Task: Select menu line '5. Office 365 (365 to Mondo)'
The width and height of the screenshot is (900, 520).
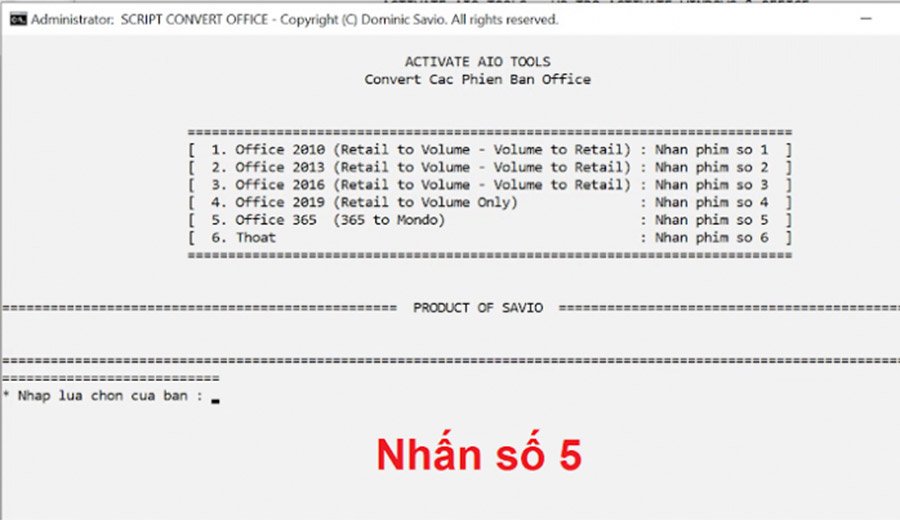Action: pos(490,220)
